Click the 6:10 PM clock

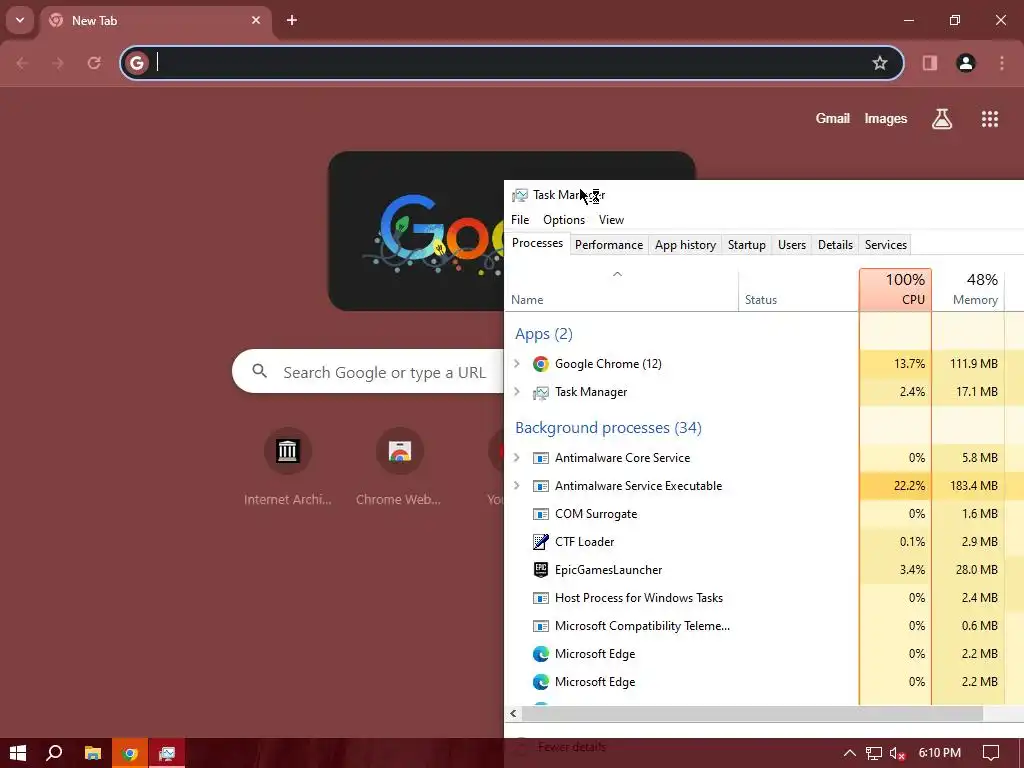[x=940, y=753]
